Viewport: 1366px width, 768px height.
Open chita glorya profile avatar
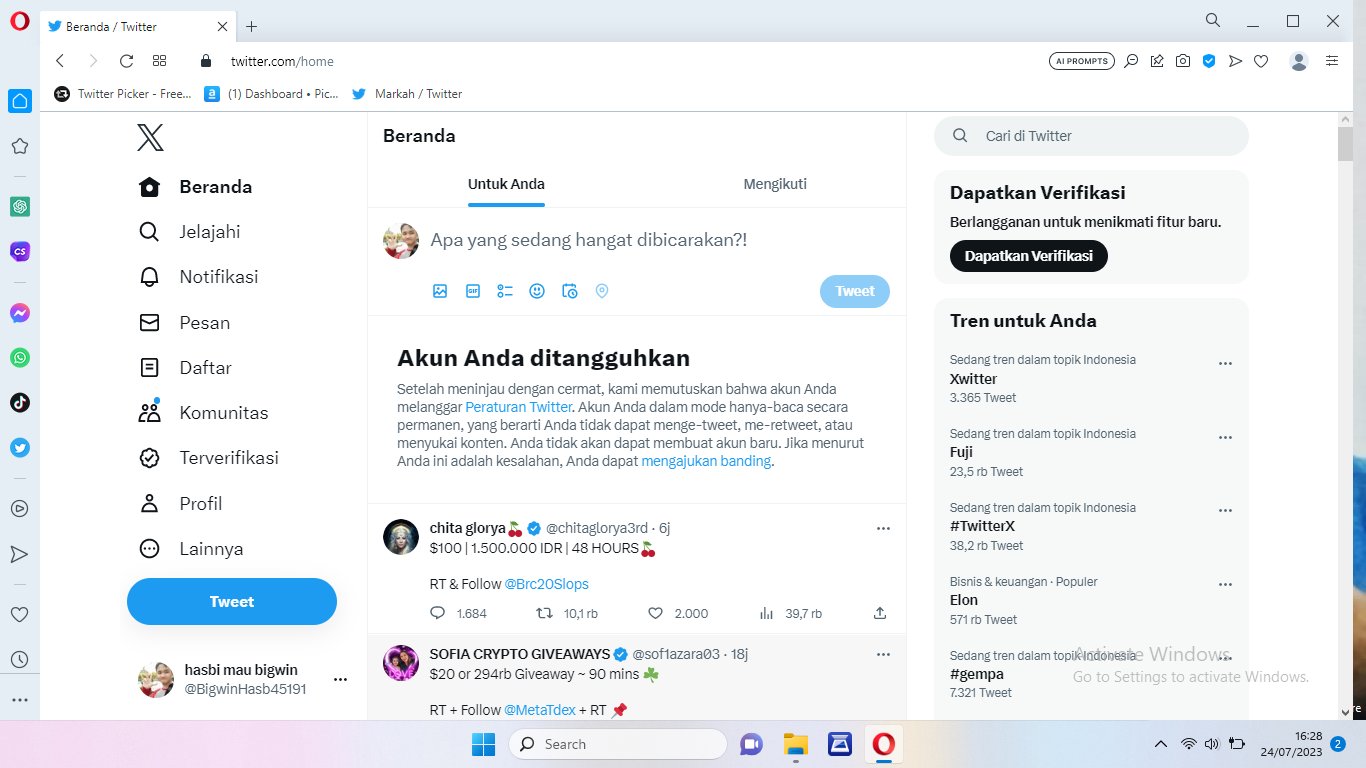401,537
